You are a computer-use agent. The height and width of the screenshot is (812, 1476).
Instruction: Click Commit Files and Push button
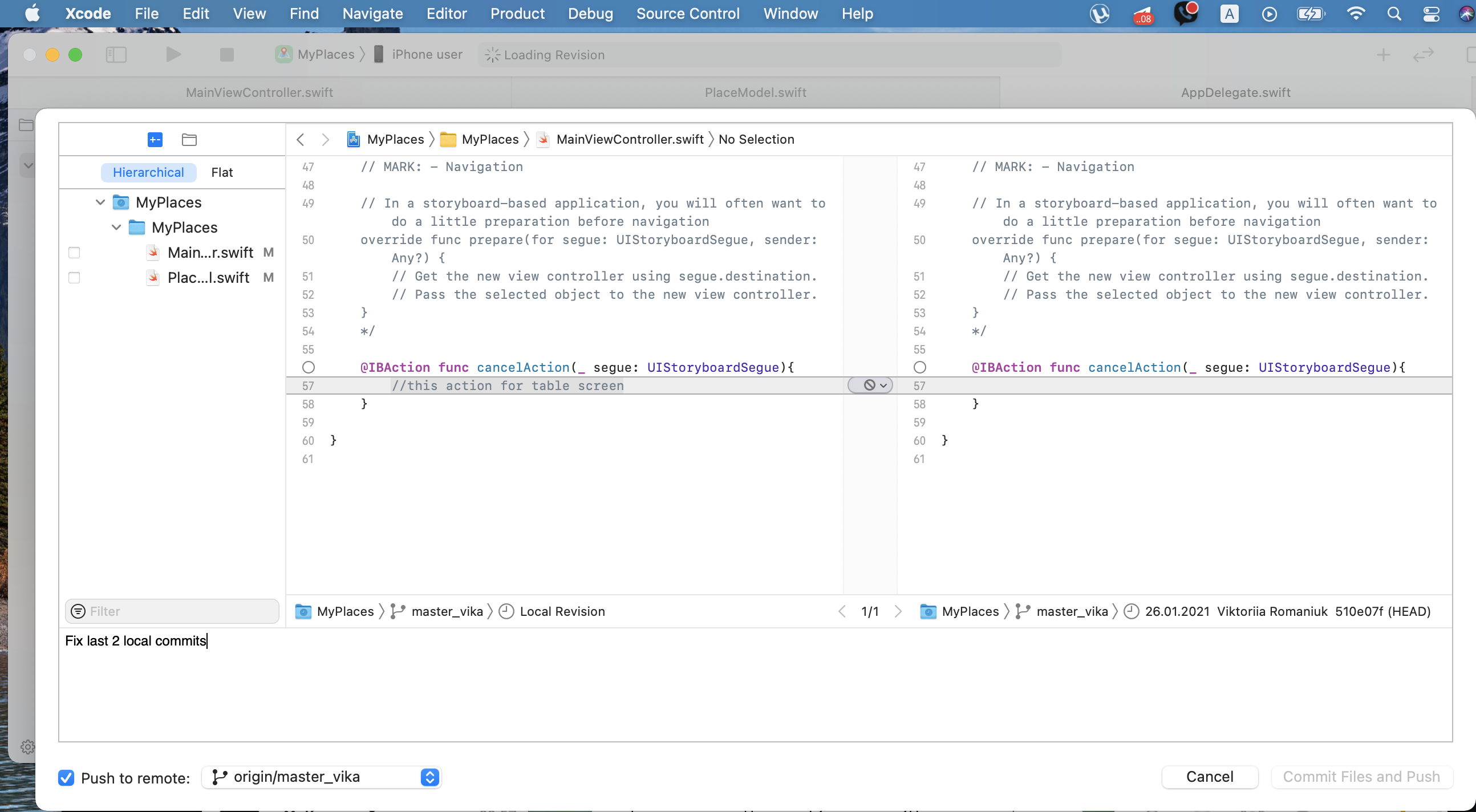click(x=1361, y=777)
